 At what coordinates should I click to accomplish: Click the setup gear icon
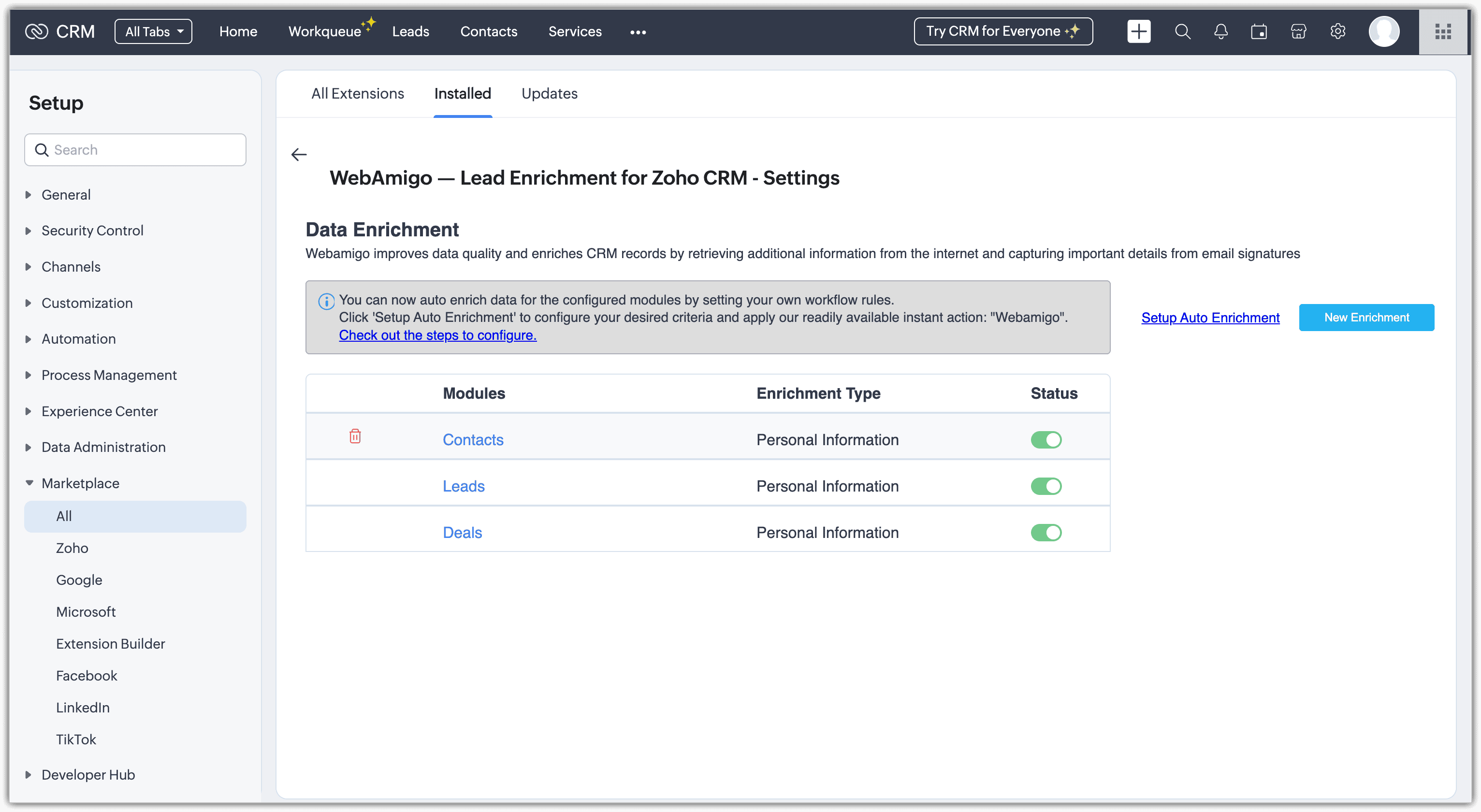tap(1337, 31)
